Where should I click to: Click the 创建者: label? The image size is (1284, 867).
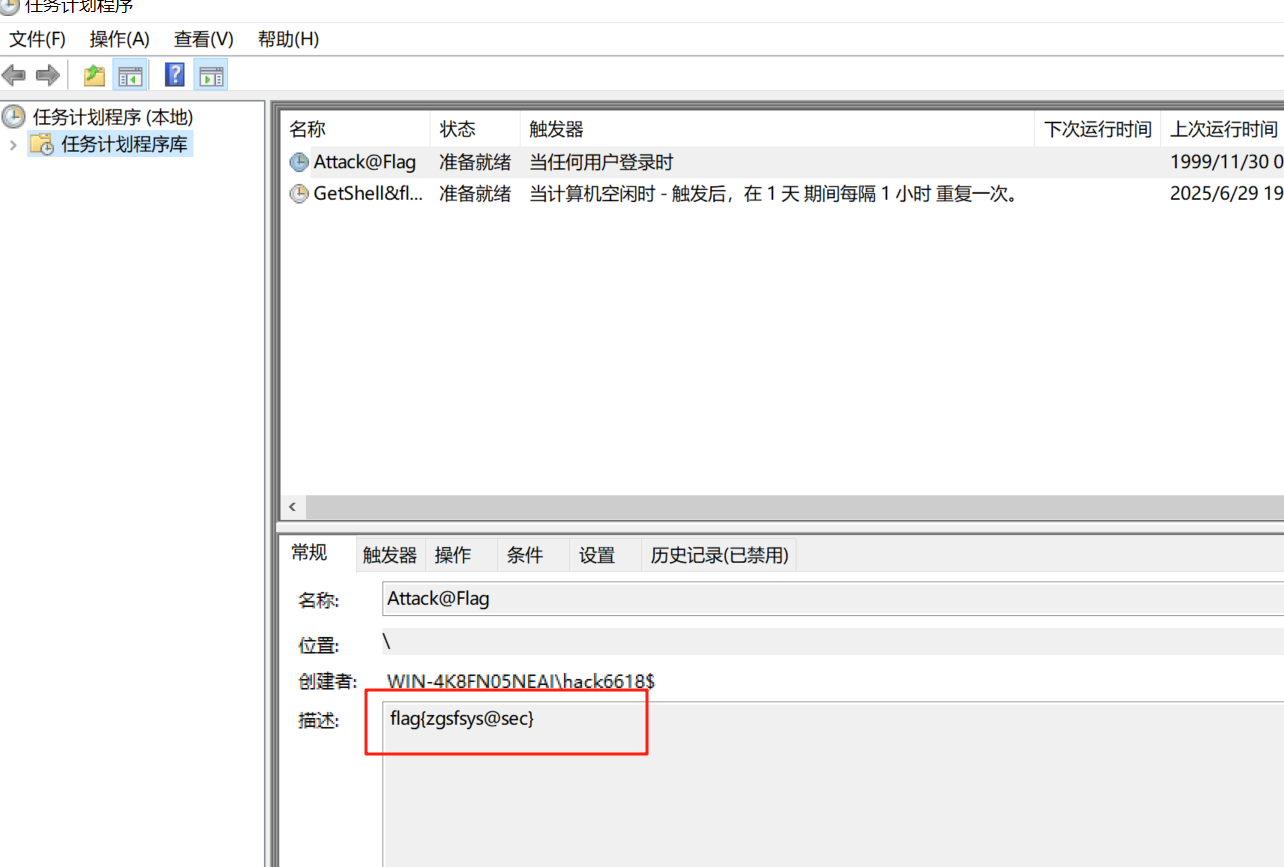(327, 681)
